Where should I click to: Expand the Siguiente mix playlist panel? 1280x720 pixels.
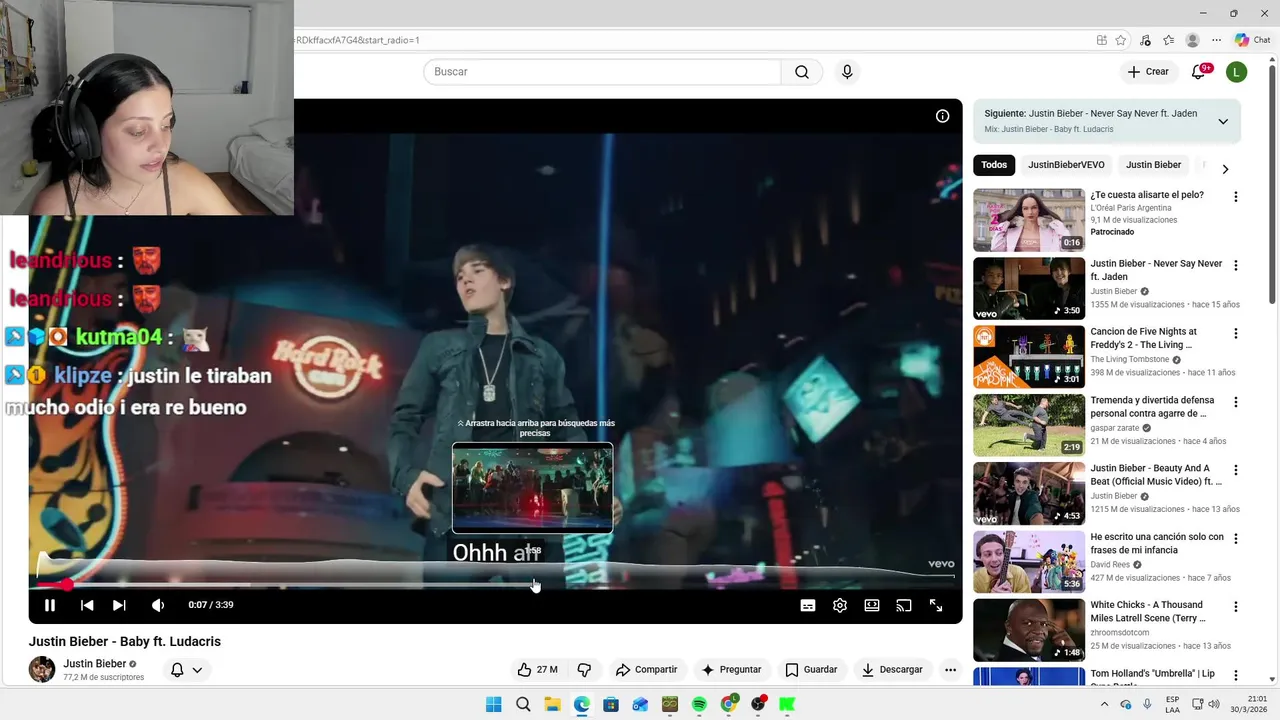tap(1223, 121)
